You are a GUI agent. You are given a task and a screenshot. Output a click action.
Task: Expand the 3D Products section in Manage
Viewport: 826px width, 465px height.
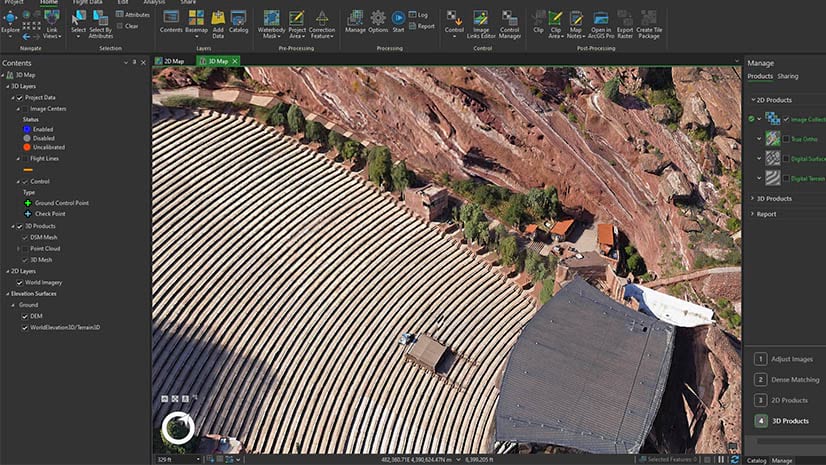[x=752, y=199]
